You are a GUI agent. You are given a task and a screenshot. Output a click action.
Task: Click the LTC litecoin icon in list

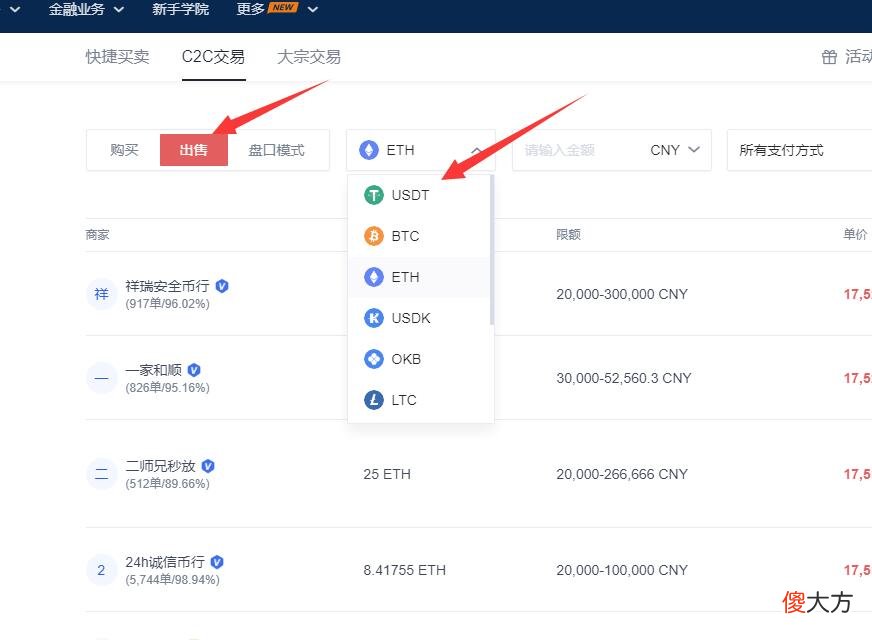point(374,400)
